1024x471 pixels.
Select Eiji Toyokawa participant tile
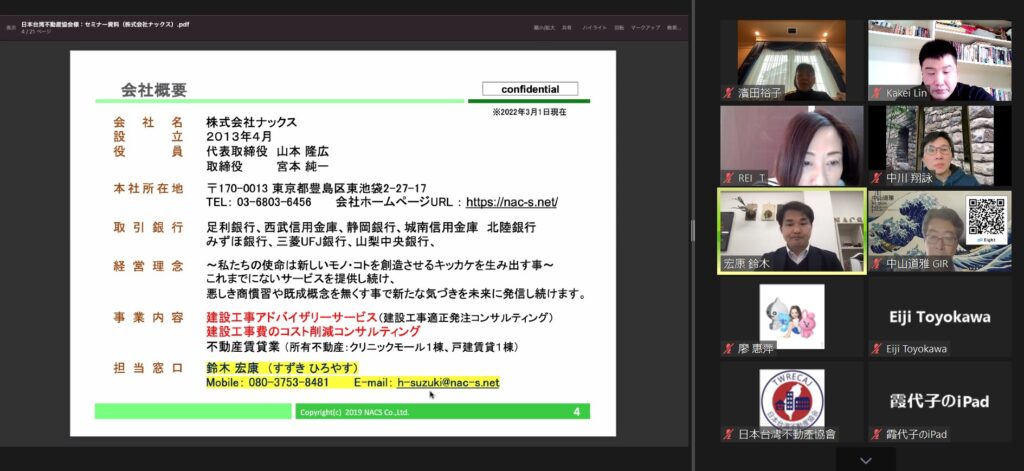tap(939, 317)
